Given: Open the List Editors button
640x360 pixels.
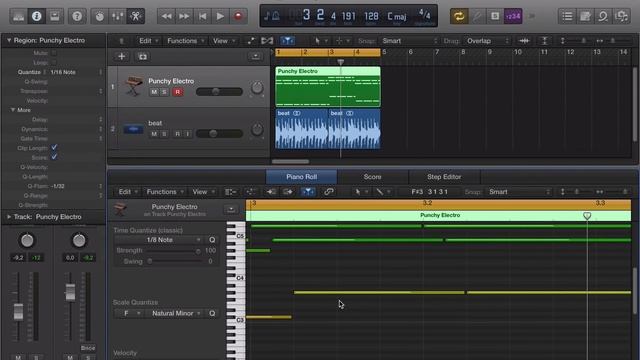Looking at the screenshot, I should coord(567,16).
